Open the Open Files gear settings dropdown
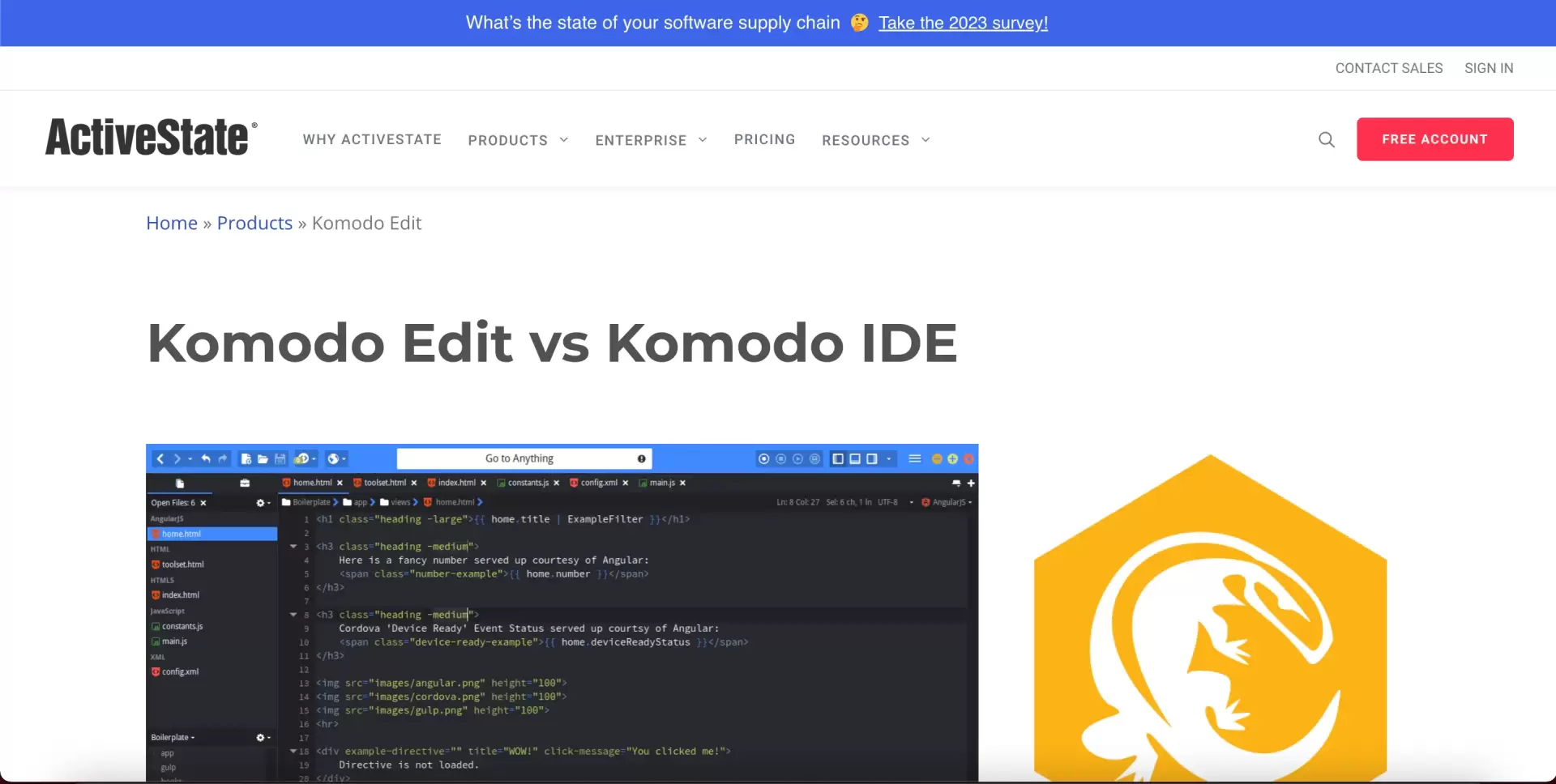Viewport: 1556px width, 784px height. (263, 503)
